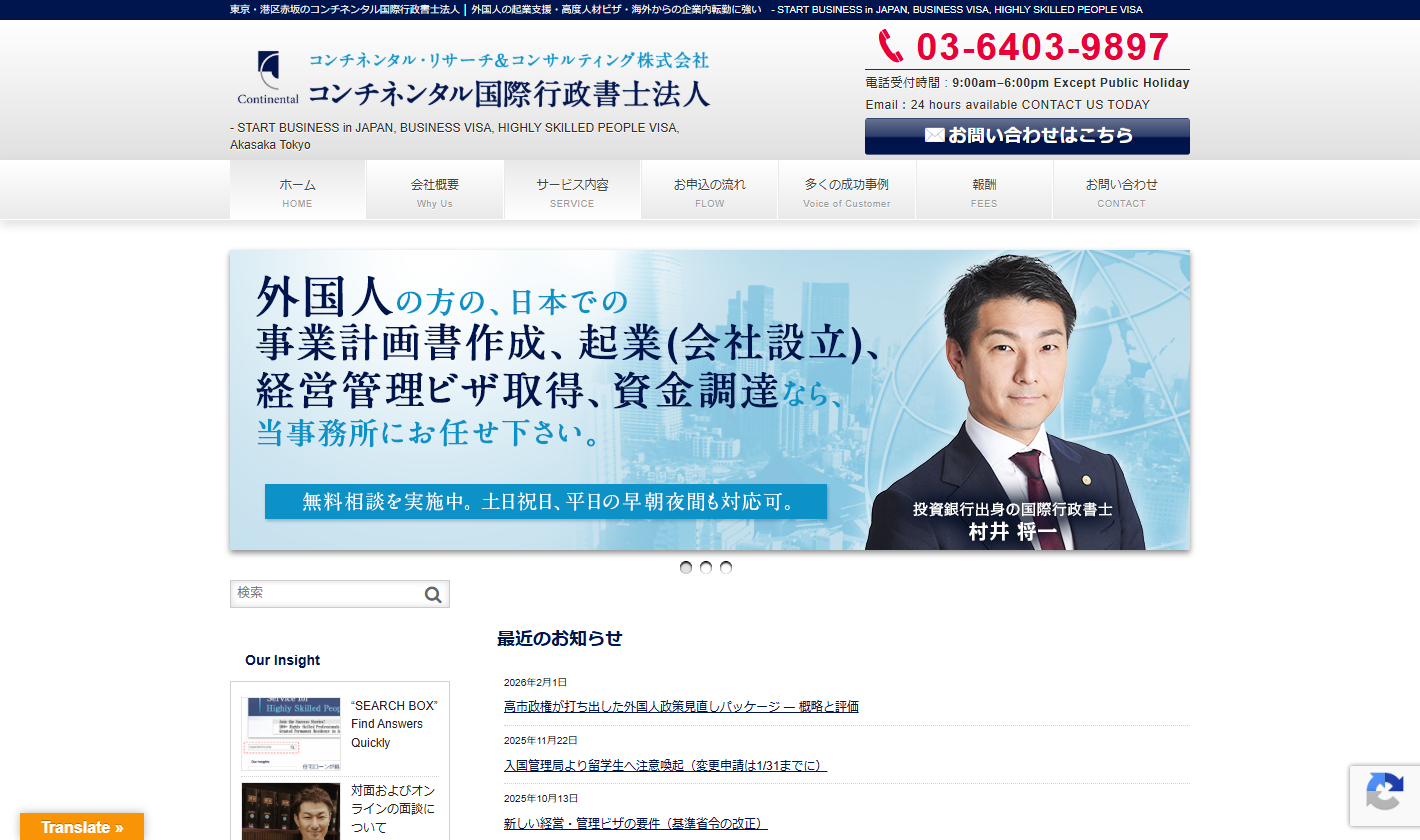Select the ホーム HOME navigation tab
1420x840 pixels.
pos(297,190)
